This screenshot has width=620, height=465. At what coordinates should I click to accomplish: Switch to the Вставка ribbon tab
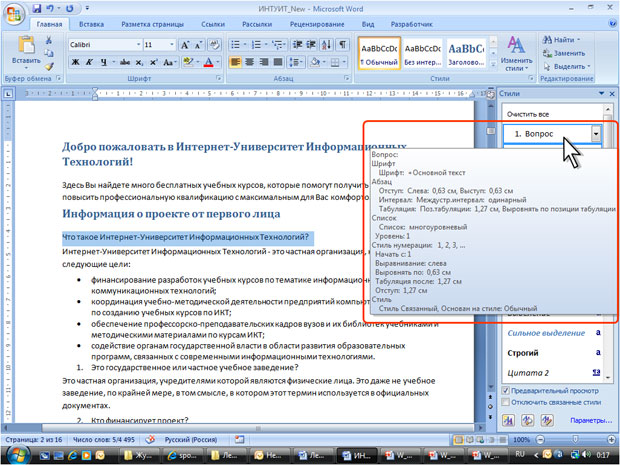91,22
